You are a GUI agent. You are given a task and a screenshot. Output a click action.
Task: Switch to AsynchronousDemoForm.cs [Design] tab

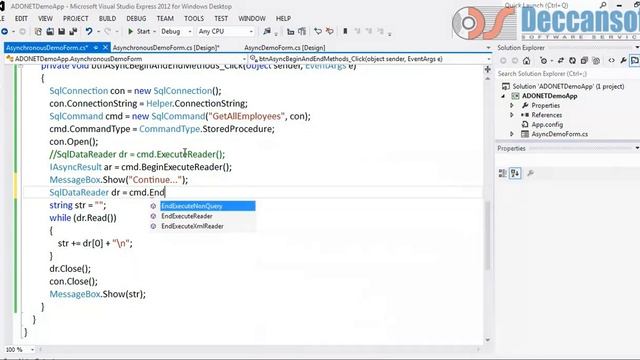coord(166,48)
